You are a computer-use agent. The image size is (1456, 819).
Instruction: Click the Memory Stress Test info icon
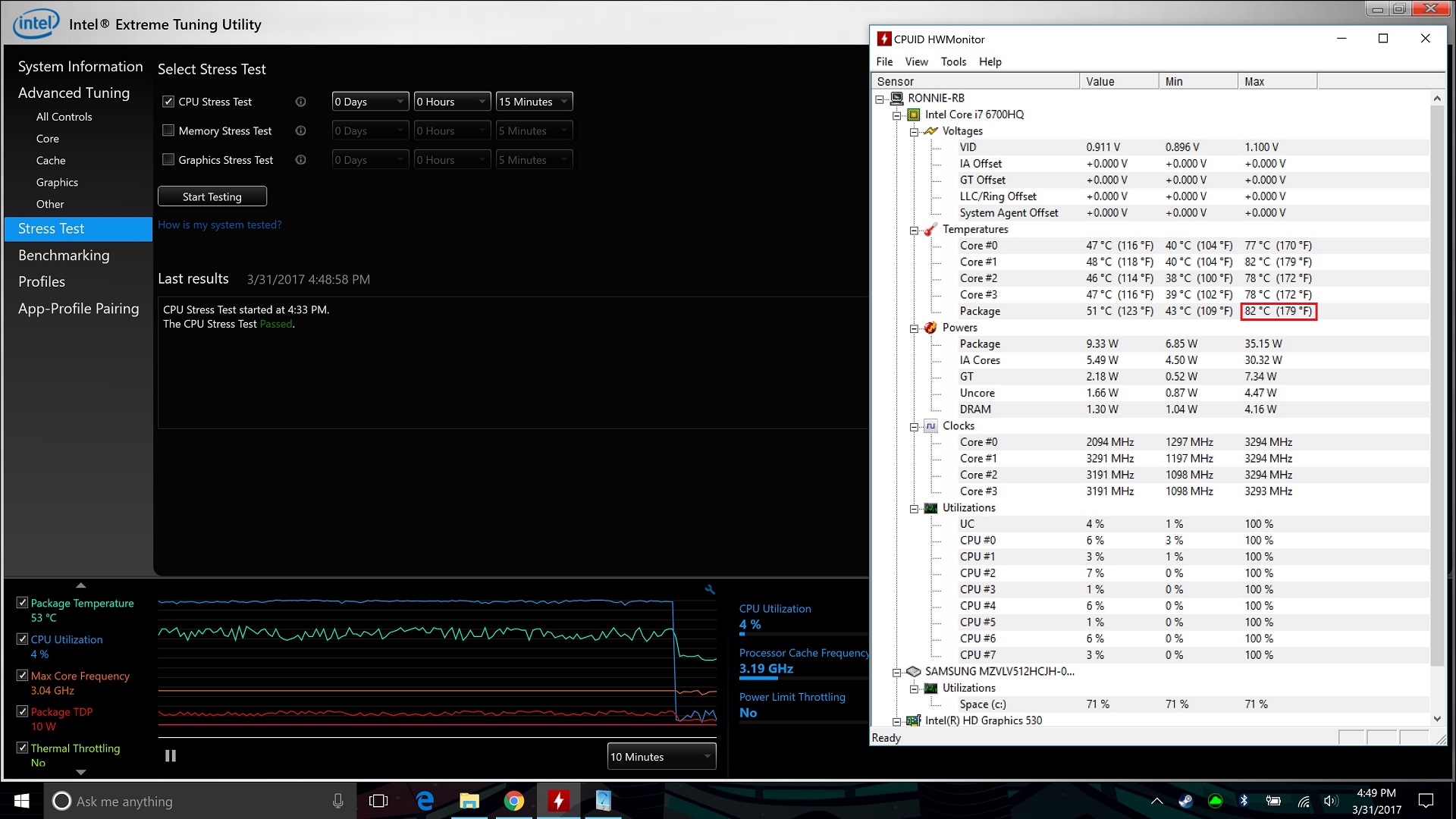pos(300,130)
